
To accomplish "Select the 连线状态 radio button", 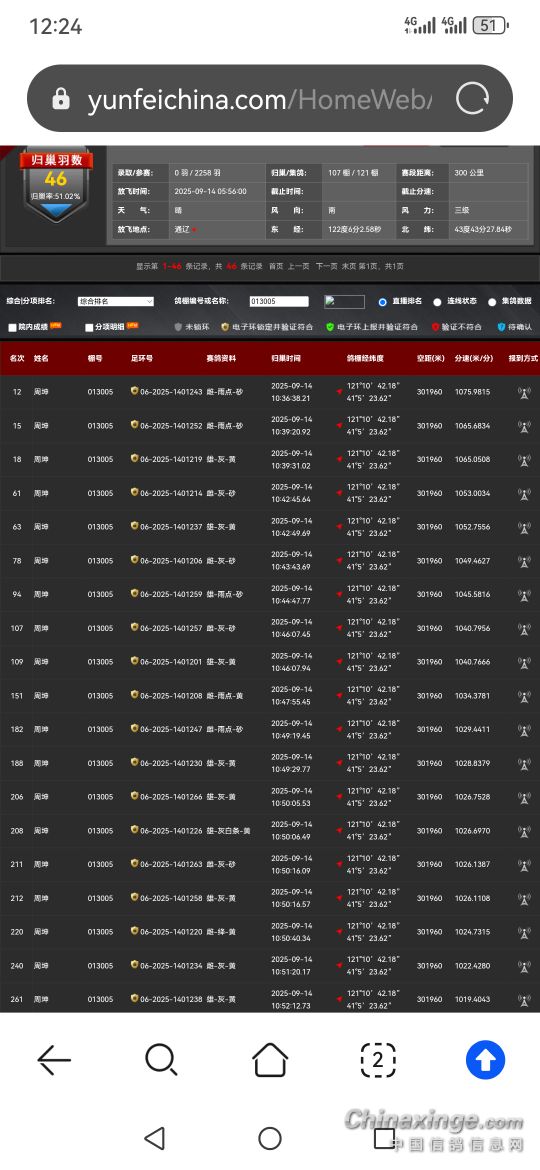I will [438, 302].
